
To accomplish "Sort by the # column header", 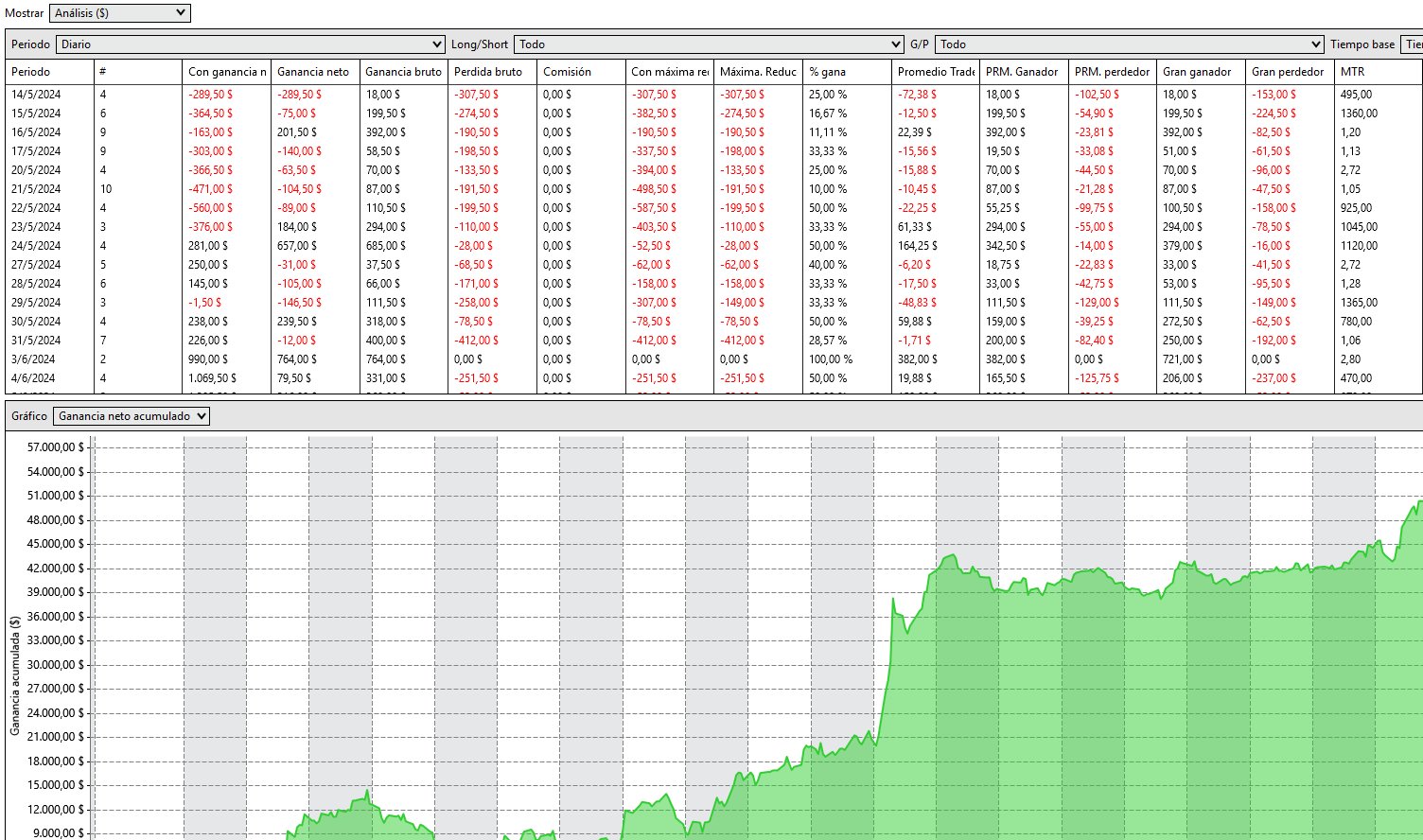I will [x=137, y=72].
